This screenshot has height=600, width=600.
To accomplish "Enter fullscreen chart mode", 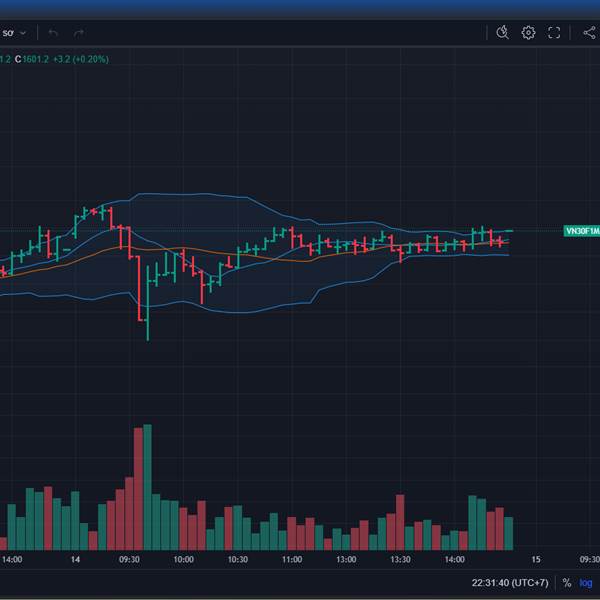I will click(554, 33).
